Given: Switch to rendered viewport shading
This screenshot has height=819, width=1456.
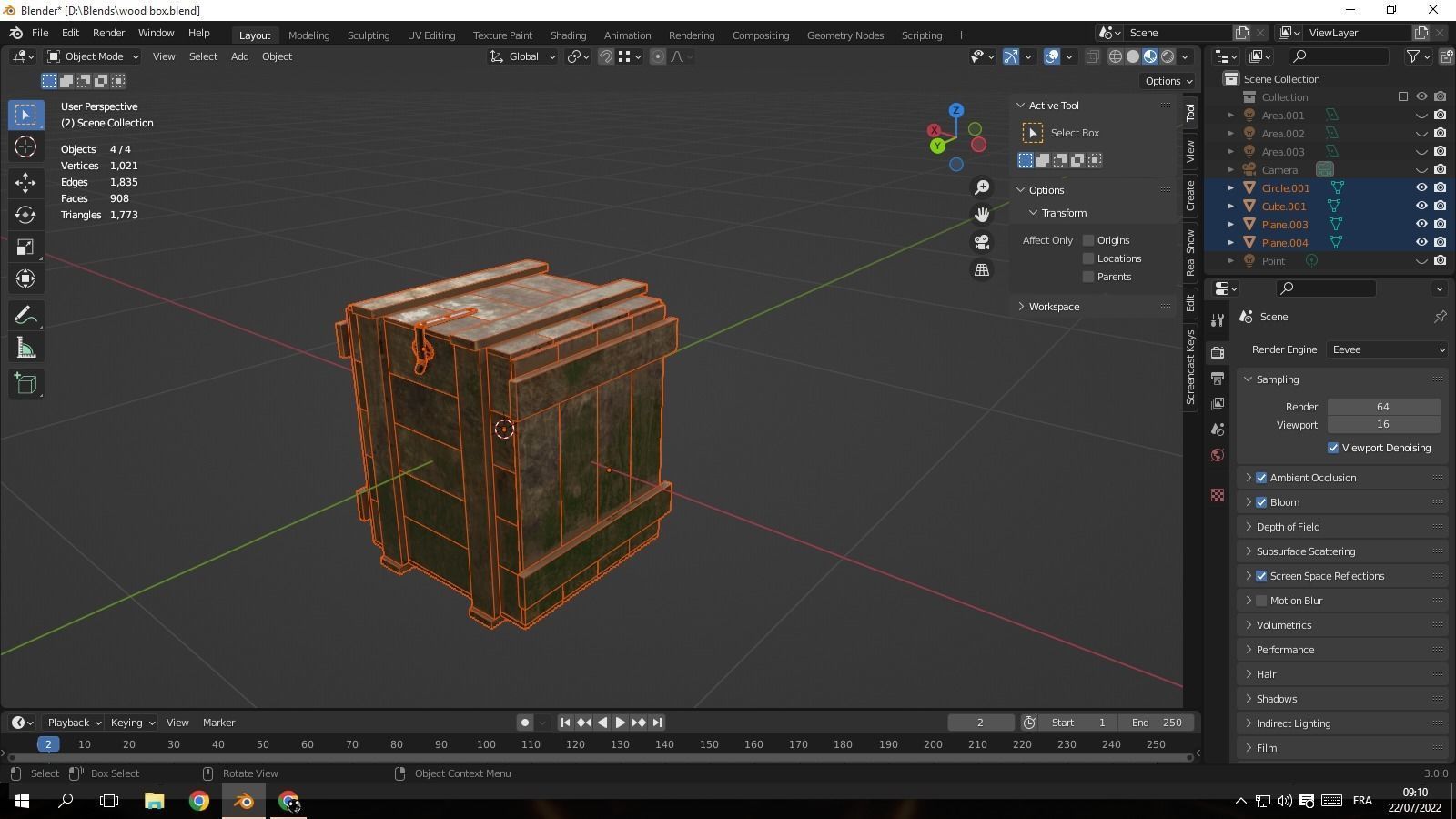Looking at the screenshot, I should (1168, 56).
